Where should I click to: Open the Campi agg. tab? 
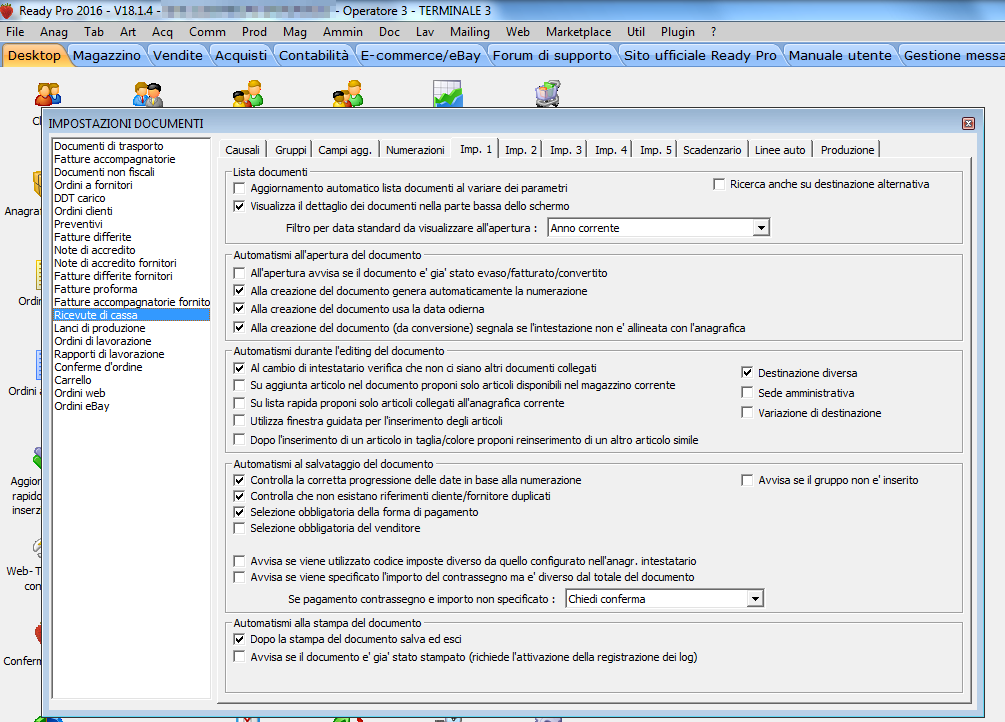pyautogui.click(x=345, y=150)
